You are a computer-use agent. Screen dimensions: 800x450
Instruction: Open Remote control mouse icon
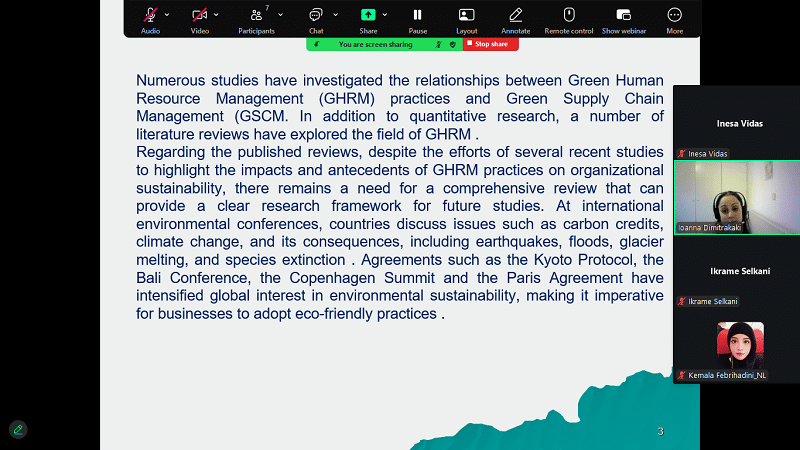pyautogui.click(x=569, y=16)
